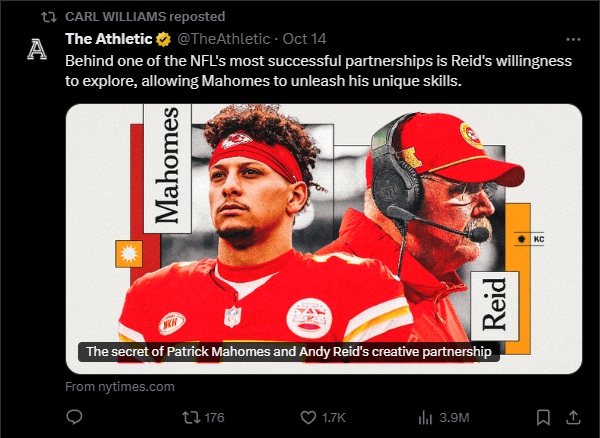600x438 pixels.
Task: Click the "From nytimes.com" source link
Action: [119, 386]
